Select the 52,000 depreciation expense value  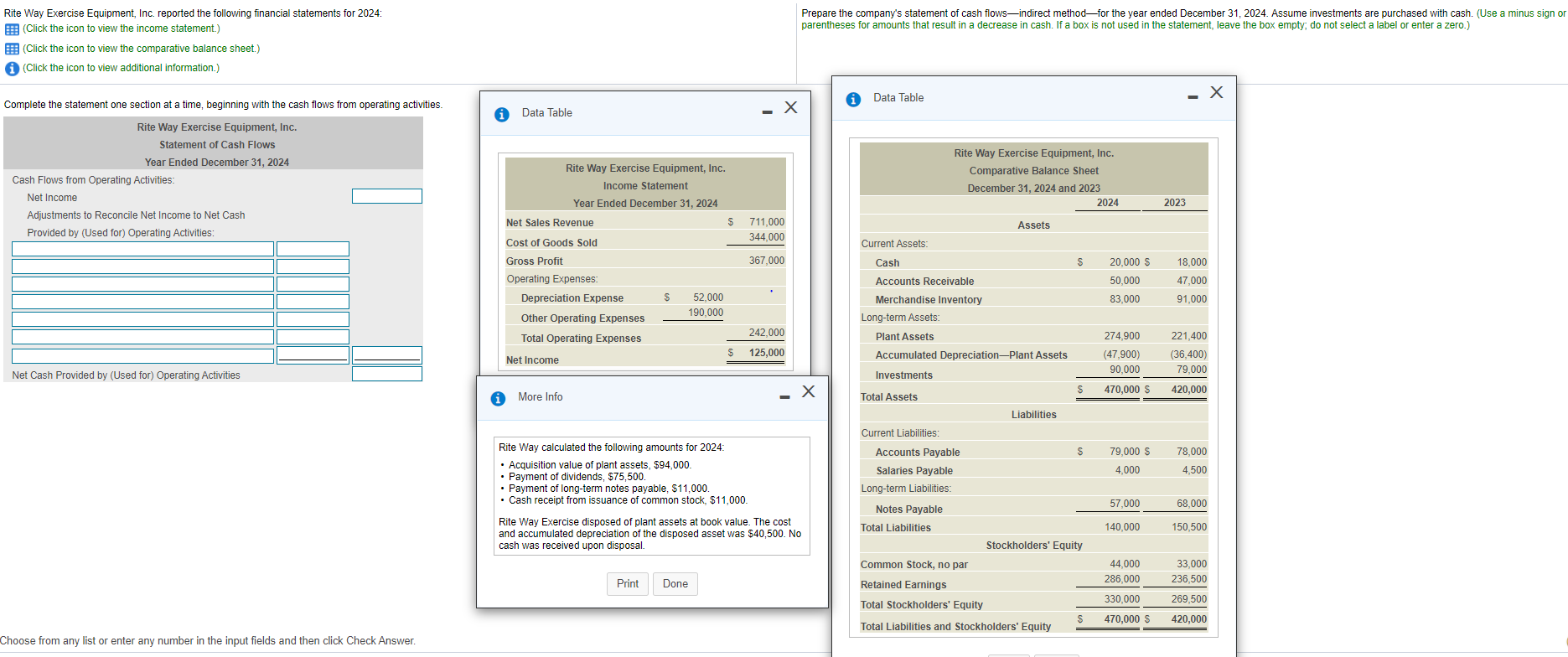708,297
